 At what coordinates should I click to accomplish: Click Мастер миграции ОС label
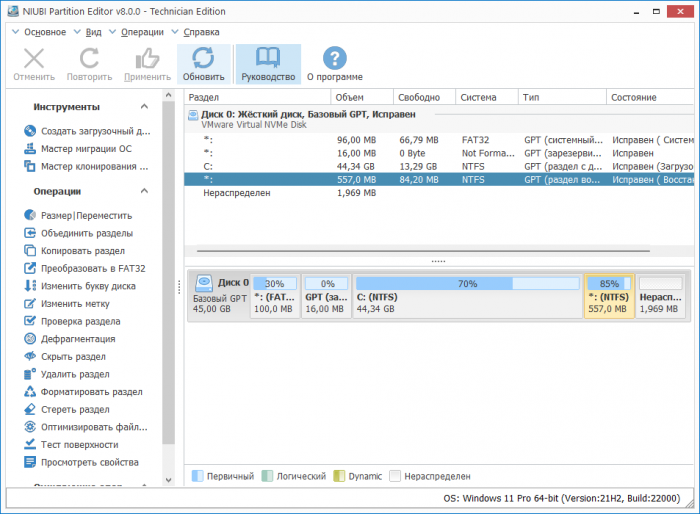pyautogui.click(x=87, y=149)
